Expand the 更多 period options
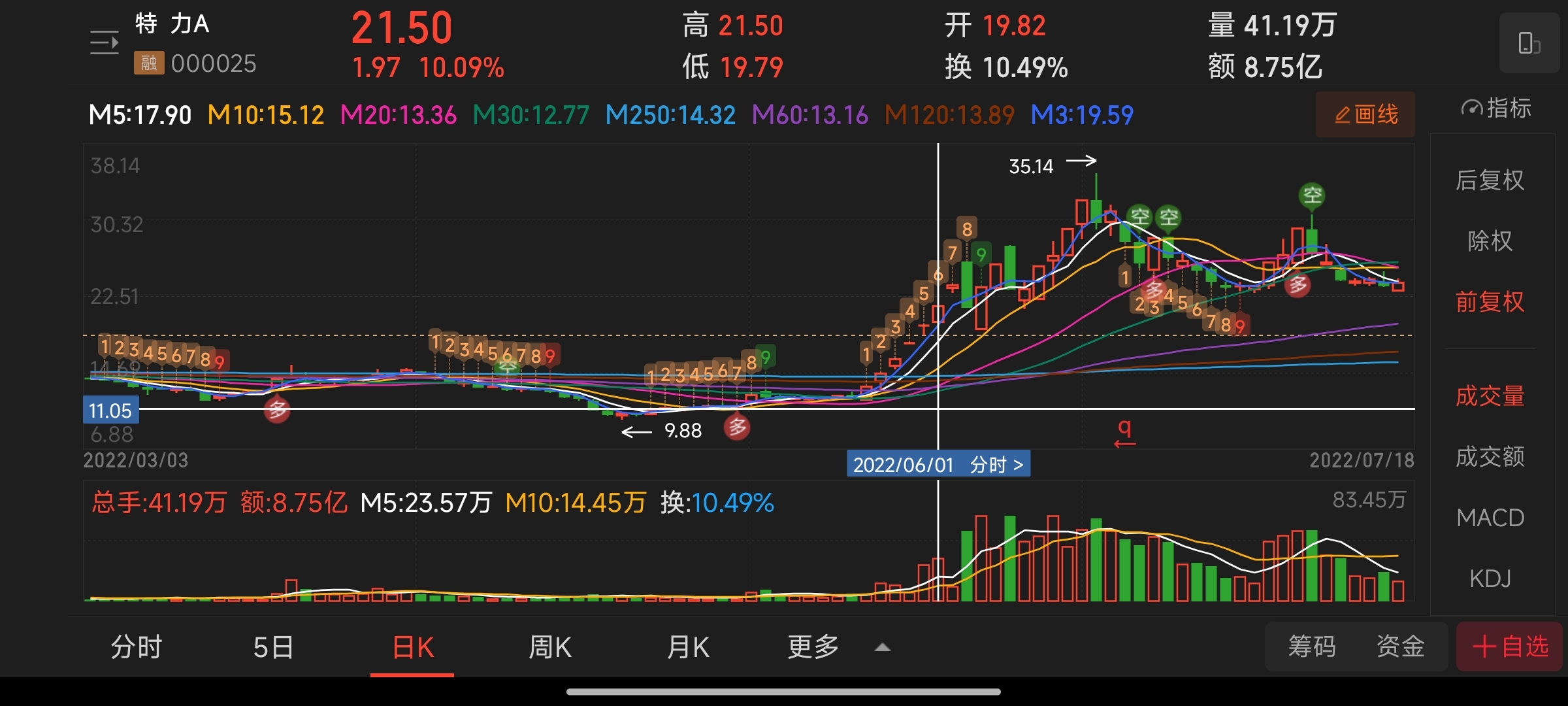This screenshot has height=706, width=1568. click(813, 647)
